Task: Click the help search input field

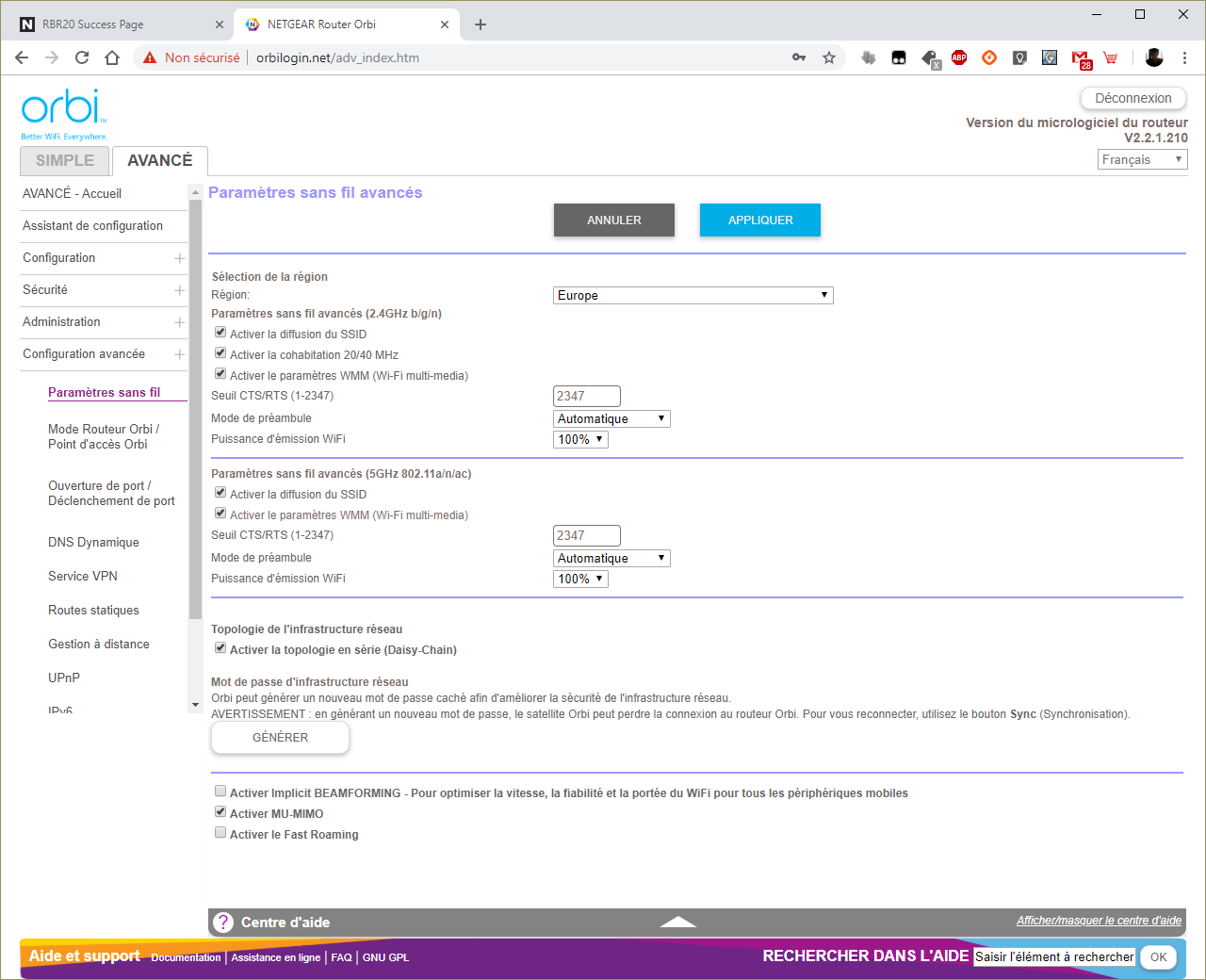Action: tap(1054, 956)
